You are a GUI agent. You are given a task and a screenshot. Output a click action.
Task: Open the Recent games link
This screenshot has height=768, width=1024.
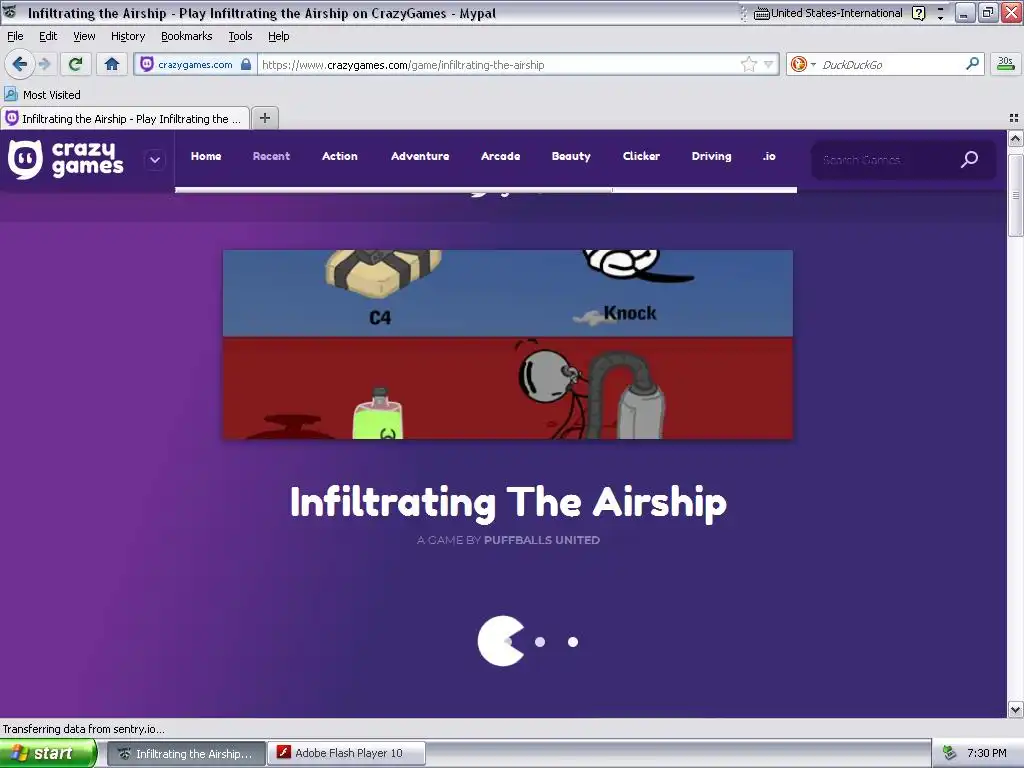pyautogui.click(x=271, y=156)
